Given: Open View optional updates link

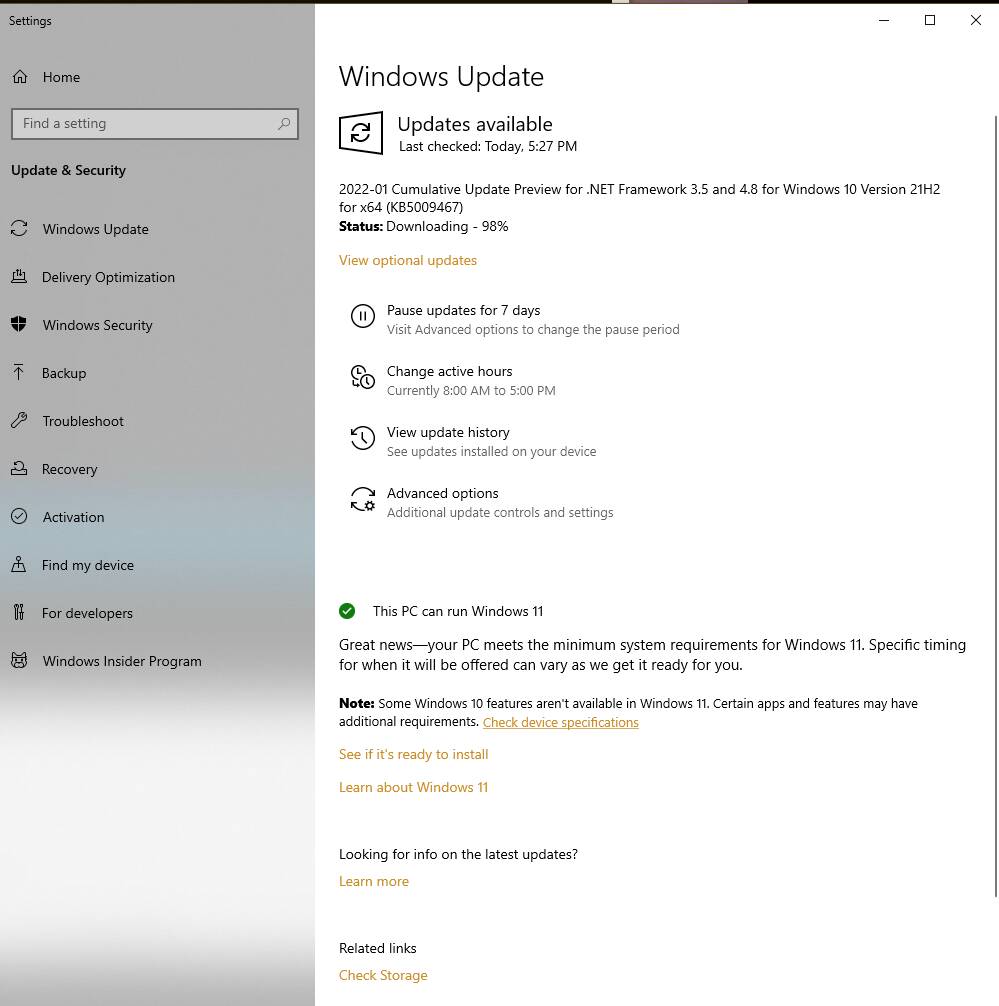Looking at the screenshot, I should click(x=408, y=260).
